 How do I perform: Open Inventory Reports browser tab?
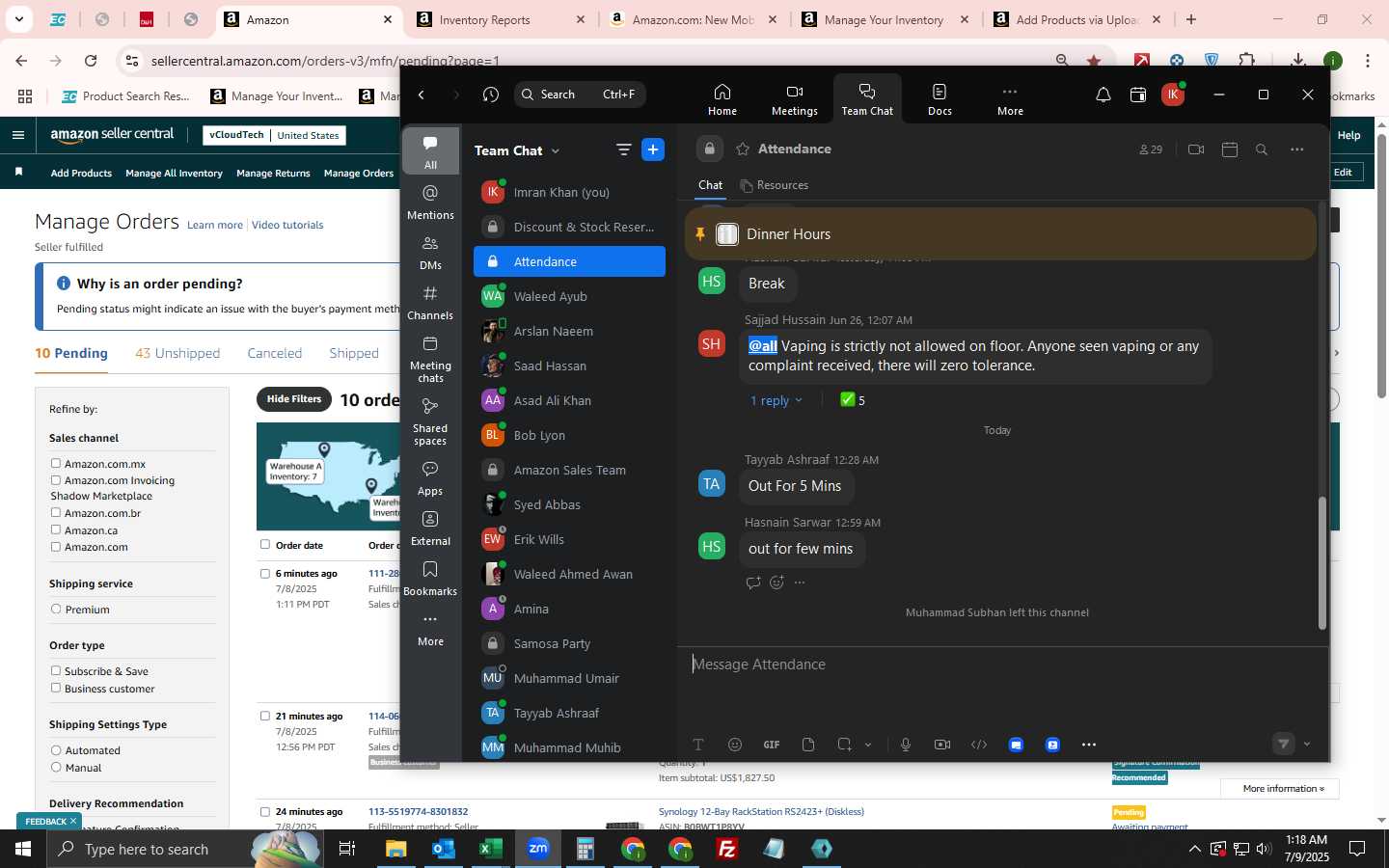[x=501, y=19]
